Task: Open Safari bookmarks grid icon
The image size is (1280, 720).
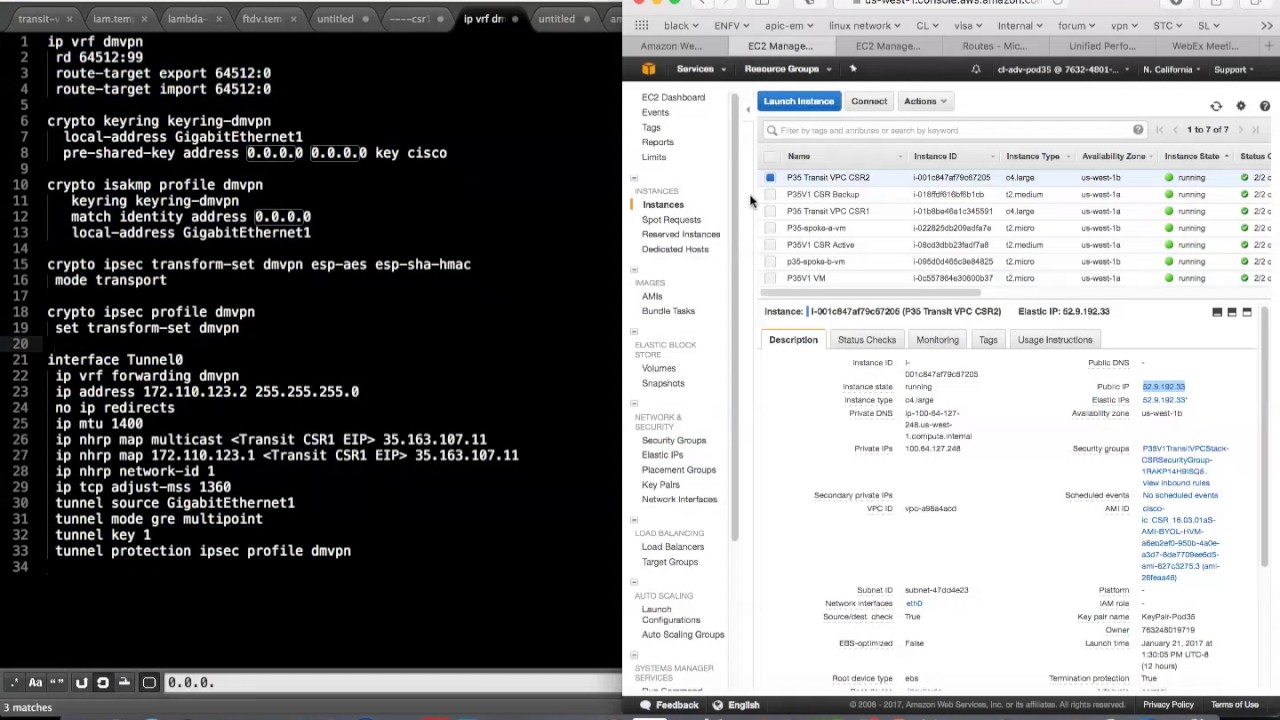Action: pyautogui.click(x=641, y=25)
